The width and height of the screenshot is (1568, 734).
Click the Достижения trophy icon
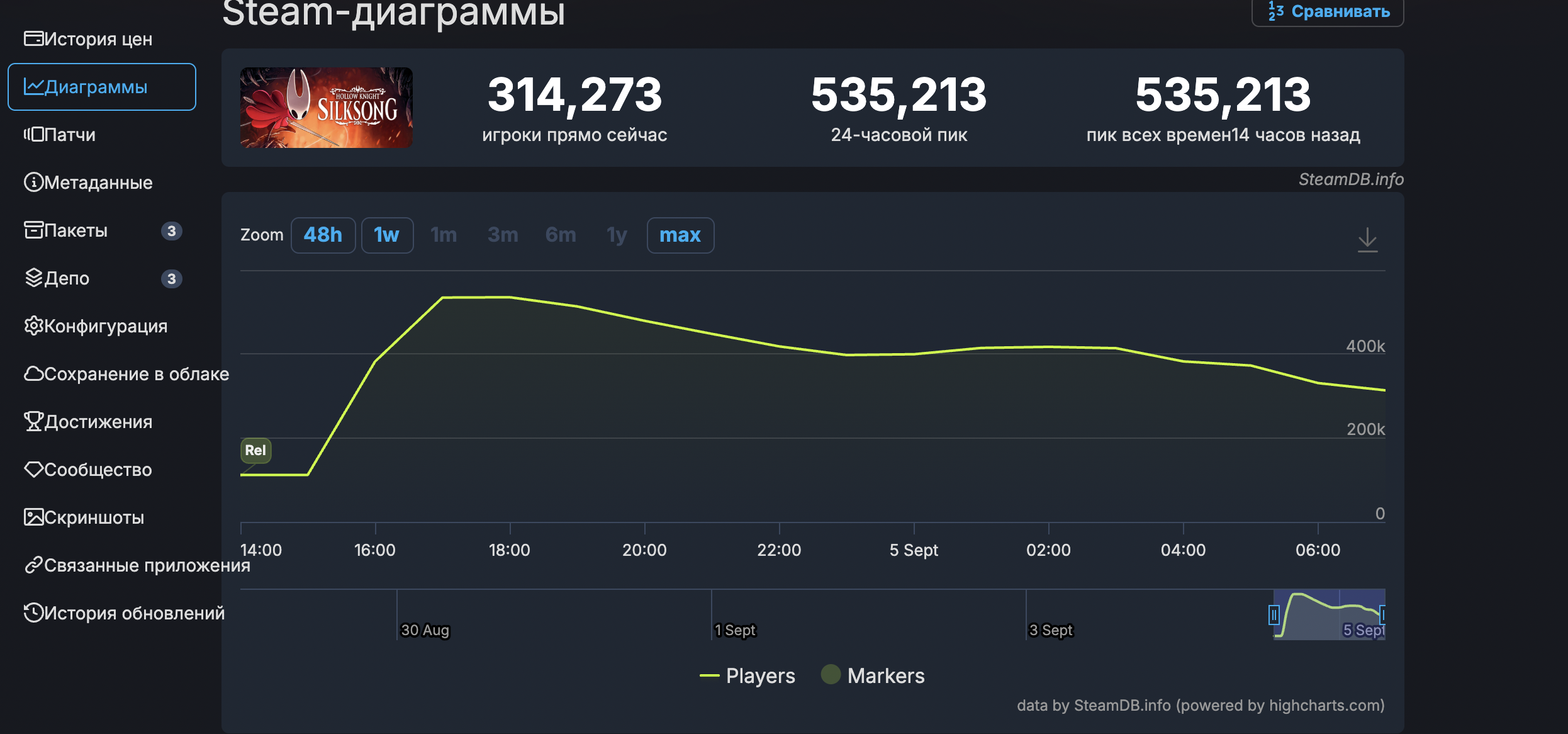(x=33, y=422)
